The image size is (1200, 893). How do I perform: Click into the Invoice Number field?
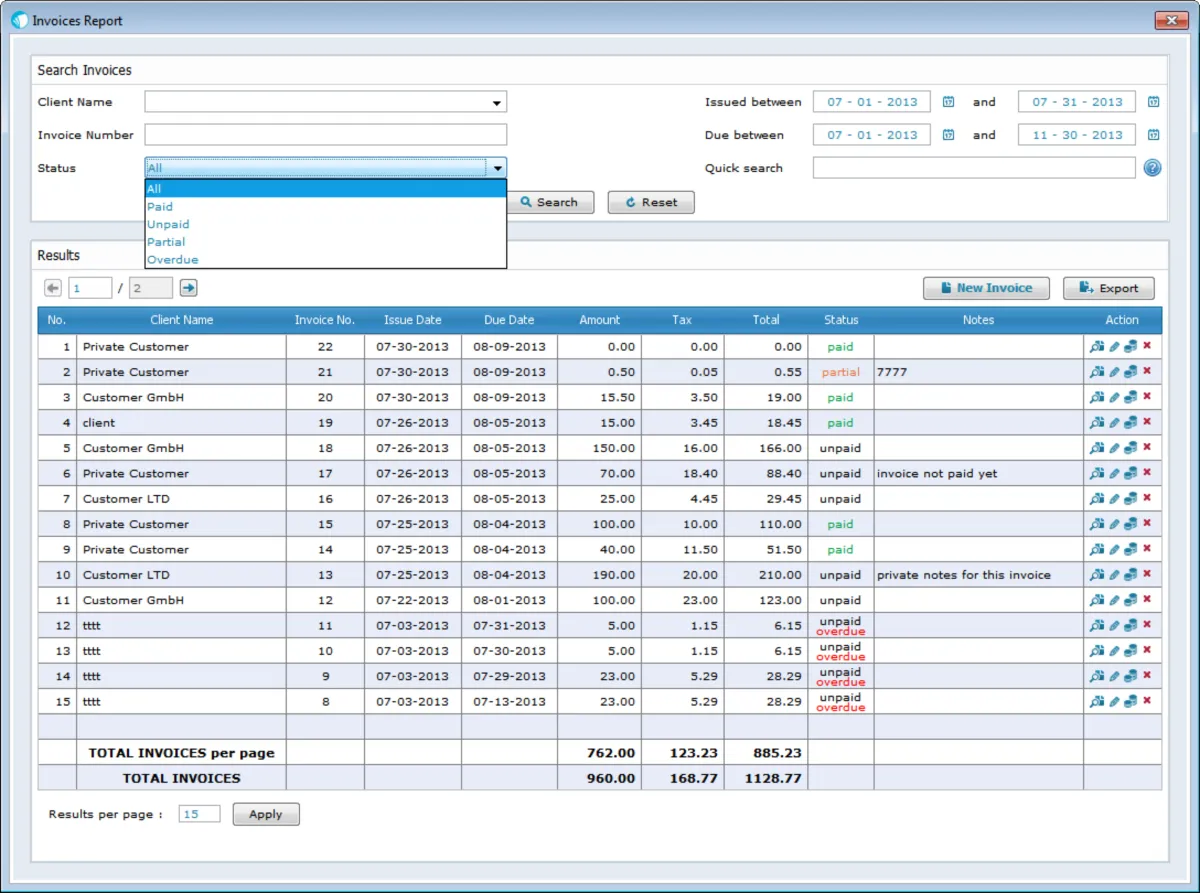point(325,135)
